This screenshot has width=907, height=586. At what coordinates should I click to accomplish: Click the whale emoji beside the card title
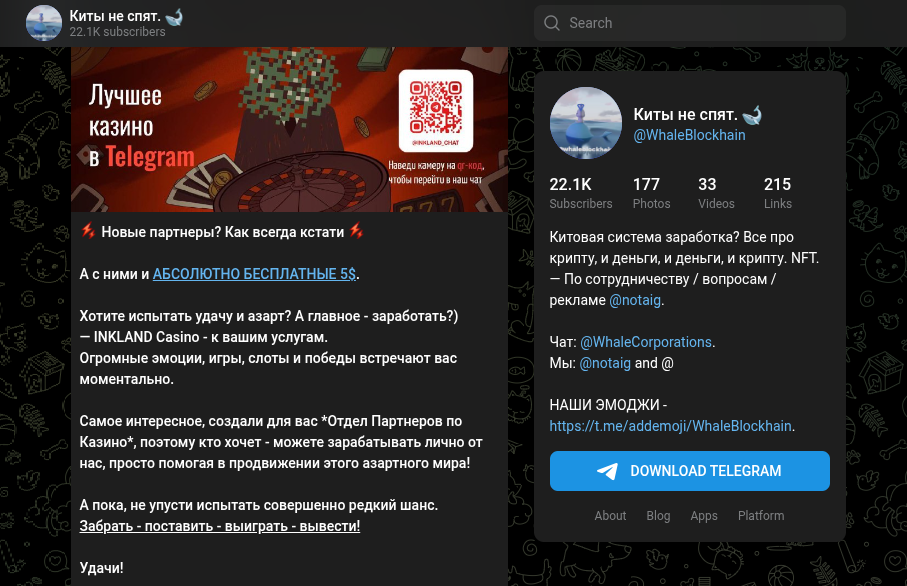tap(752, 115)
